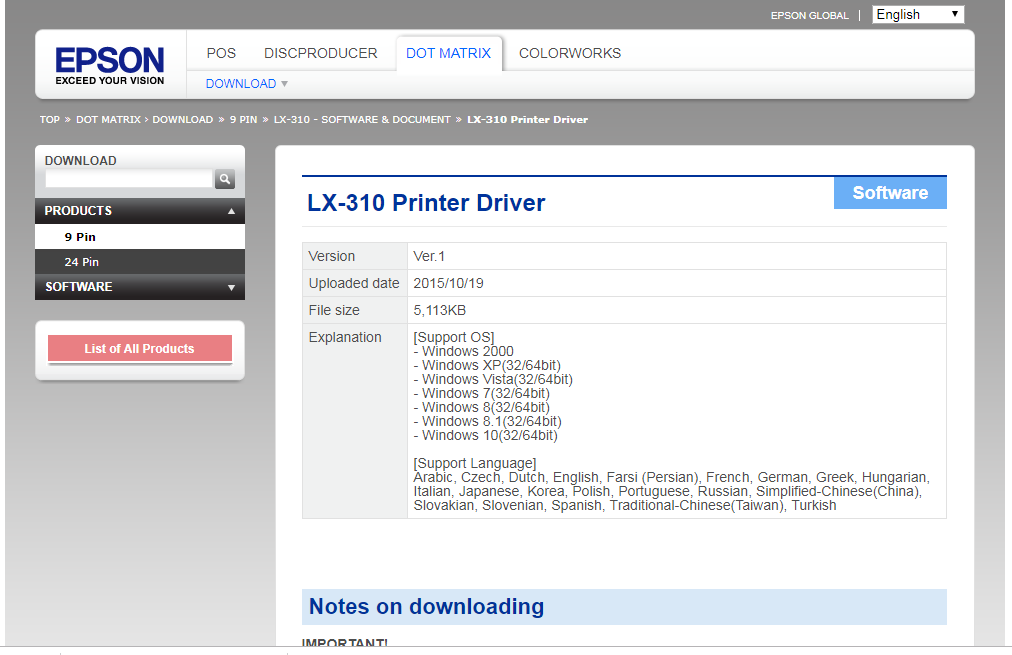Image resolution: width=1012 pixels, height=655 pixels.
Task: Click the DOWNLOAD breadcrumb link
Action: (x=183, y=119)
